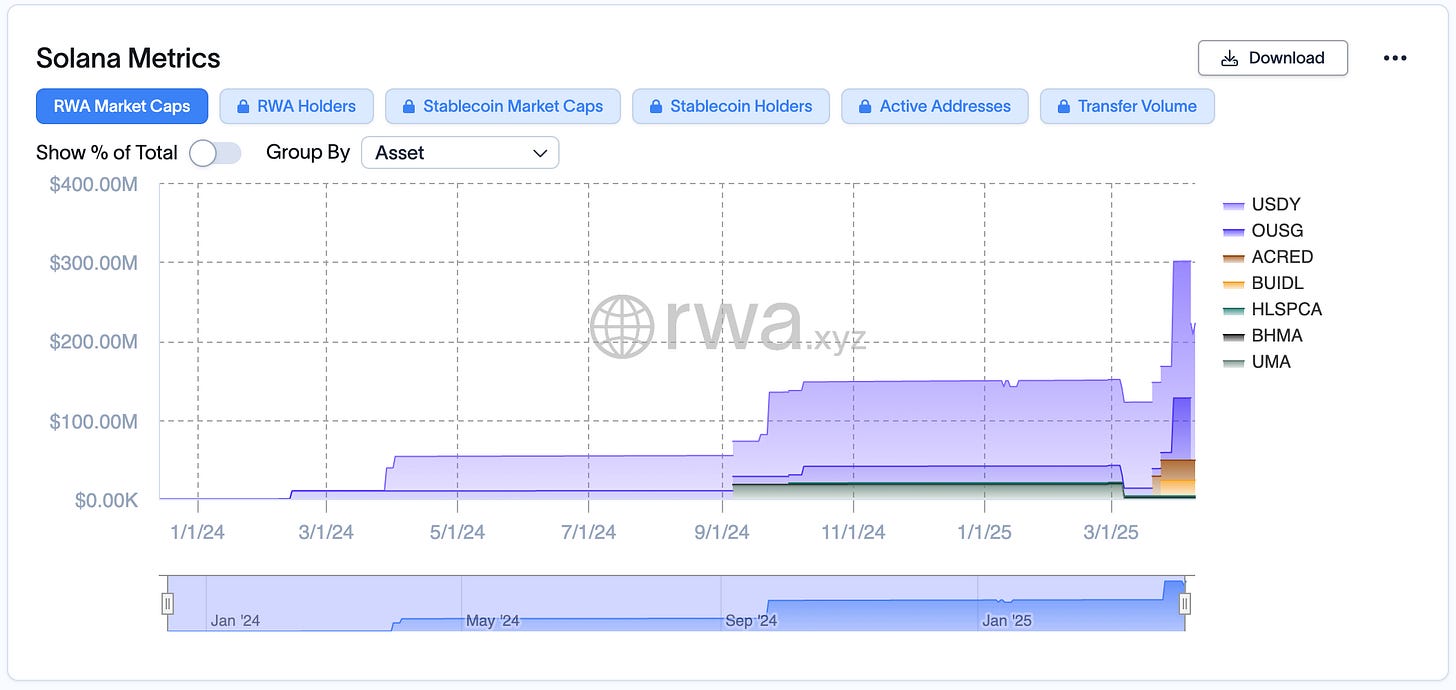Click the range navigator near Sep '24
Screen dimensions: 1456x690
pos(751,620)
